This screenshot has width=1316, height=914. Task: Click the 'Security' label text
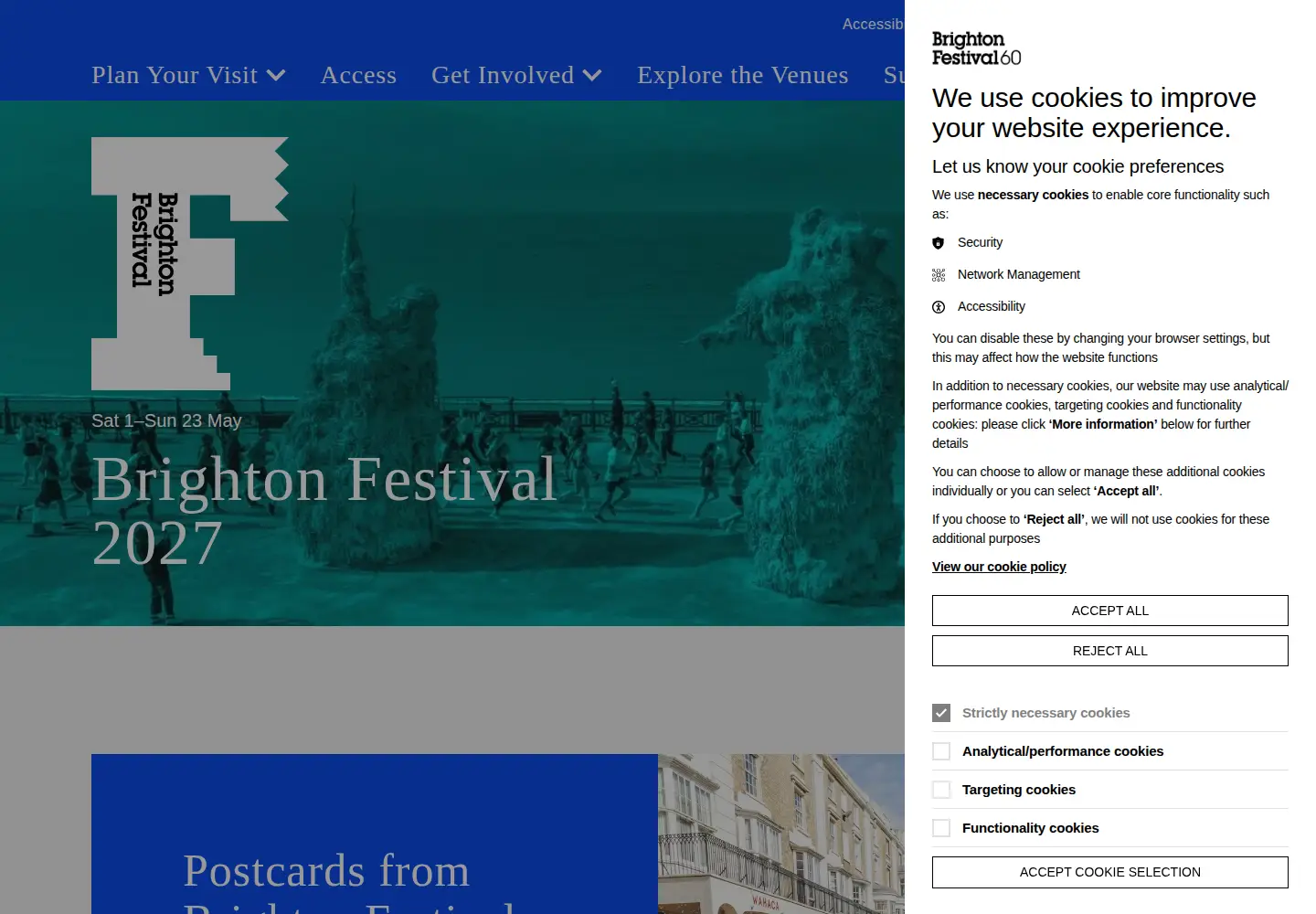(980, 242)
